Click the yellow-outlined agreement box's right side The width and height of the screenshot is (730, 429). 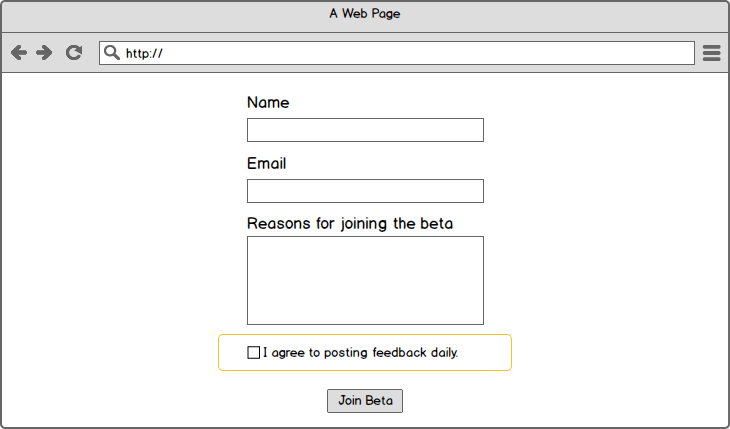(490, 353)
